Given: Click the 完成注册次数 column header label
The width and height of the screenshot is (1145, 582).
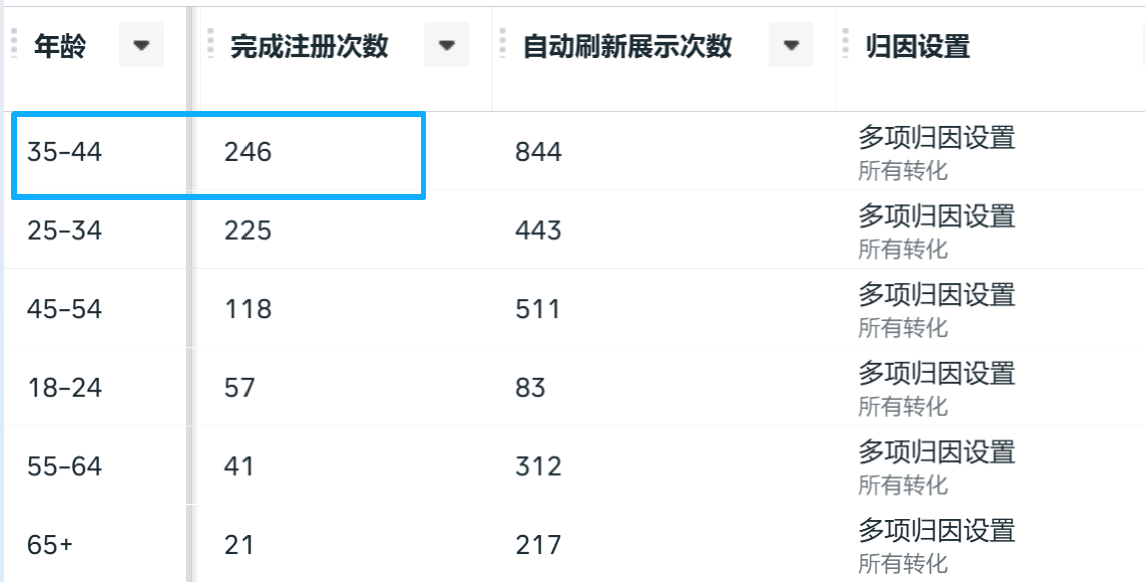Looking at the screenshot, I should 309,46.
